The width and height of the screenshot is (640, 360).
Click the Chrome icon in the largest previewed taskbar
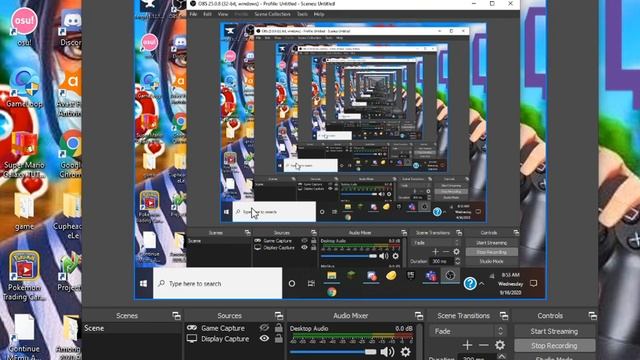pos(331,292)
